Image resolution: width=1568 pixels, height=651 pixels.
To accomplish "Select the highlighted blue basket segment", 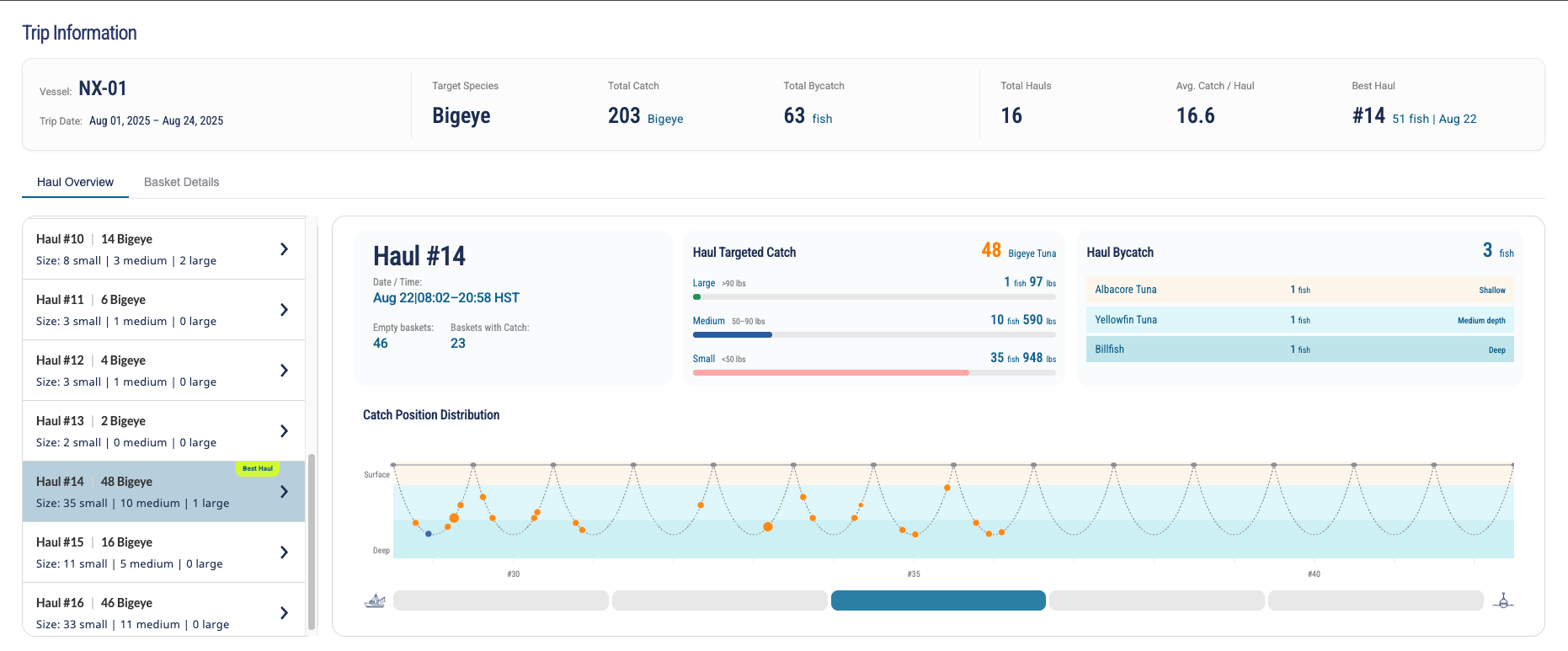I will click(x=938, y=600).
